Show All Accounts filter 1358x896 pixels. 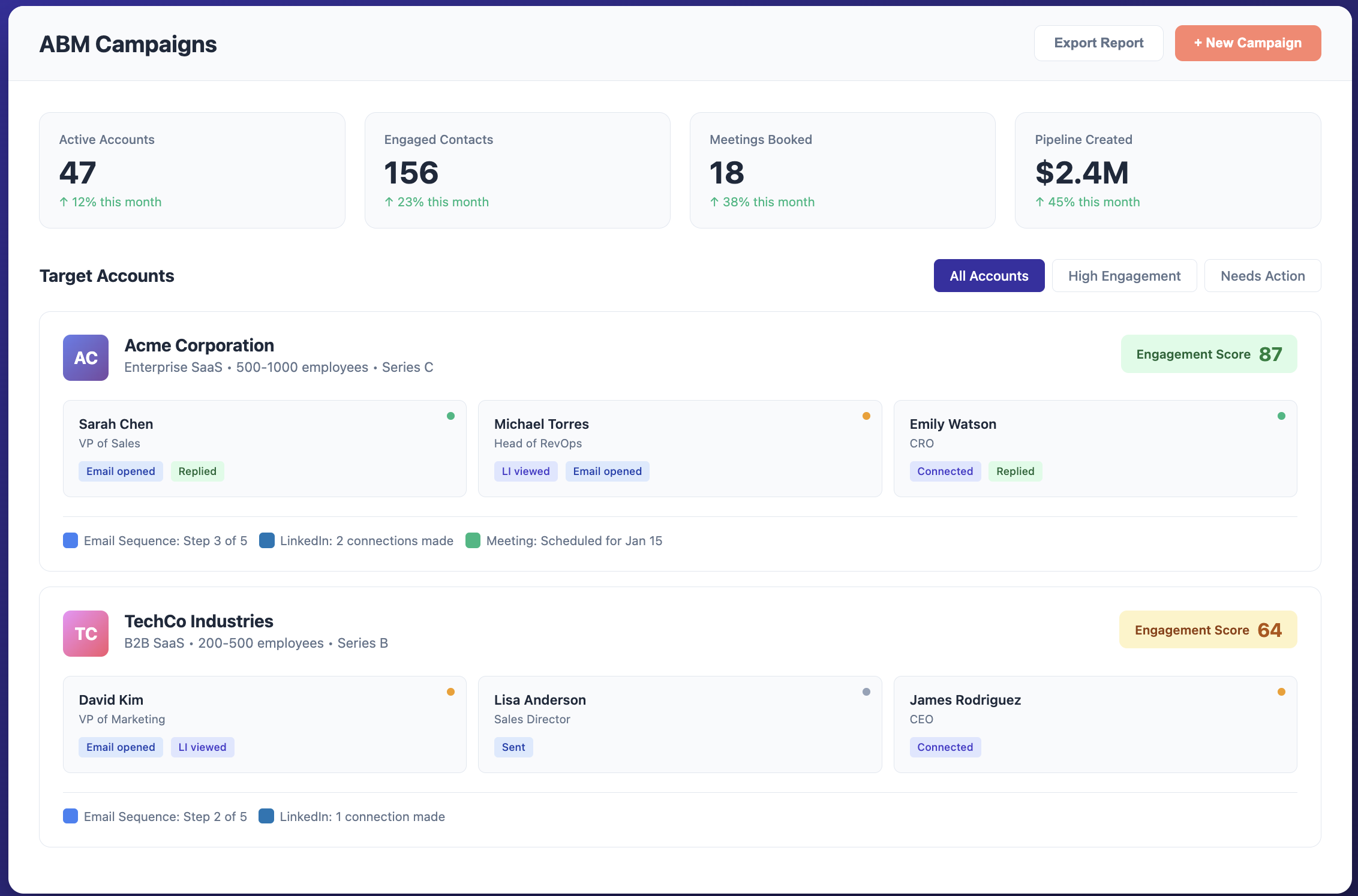[x=989, y=276]
